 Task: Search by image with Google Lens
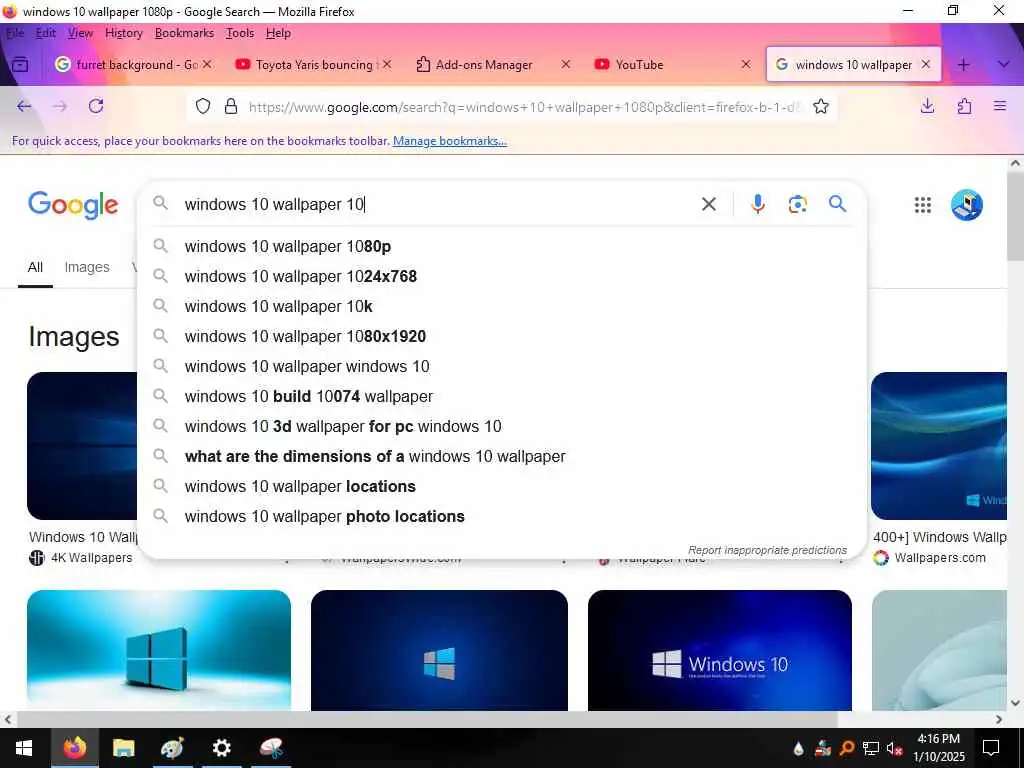pyautogui.click(x=797, y=204)
